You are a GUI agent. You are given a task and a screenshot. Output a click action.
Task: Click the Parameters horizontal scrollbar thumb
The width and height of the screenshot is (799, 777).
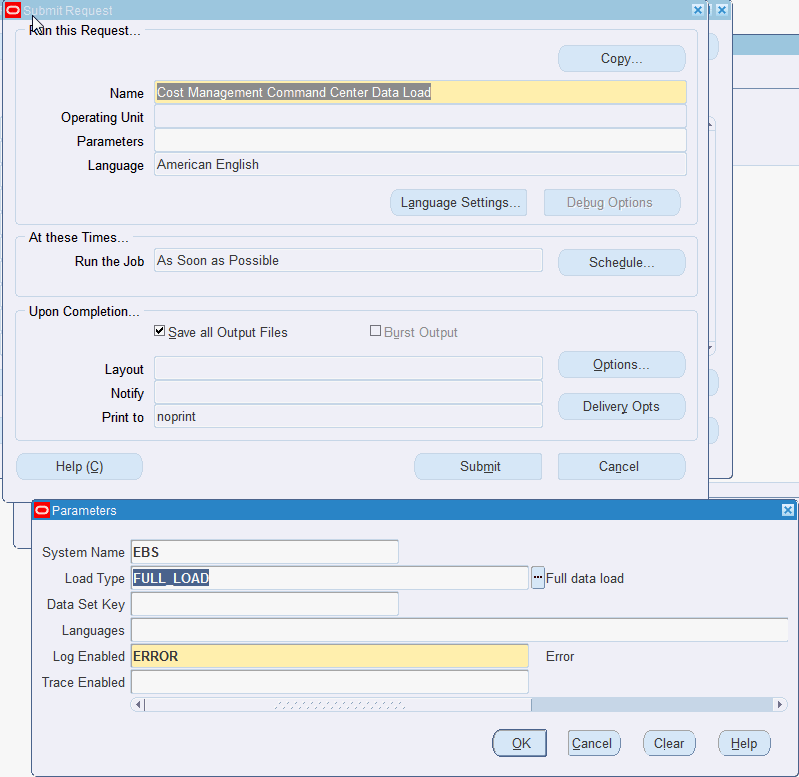point(338,705)
